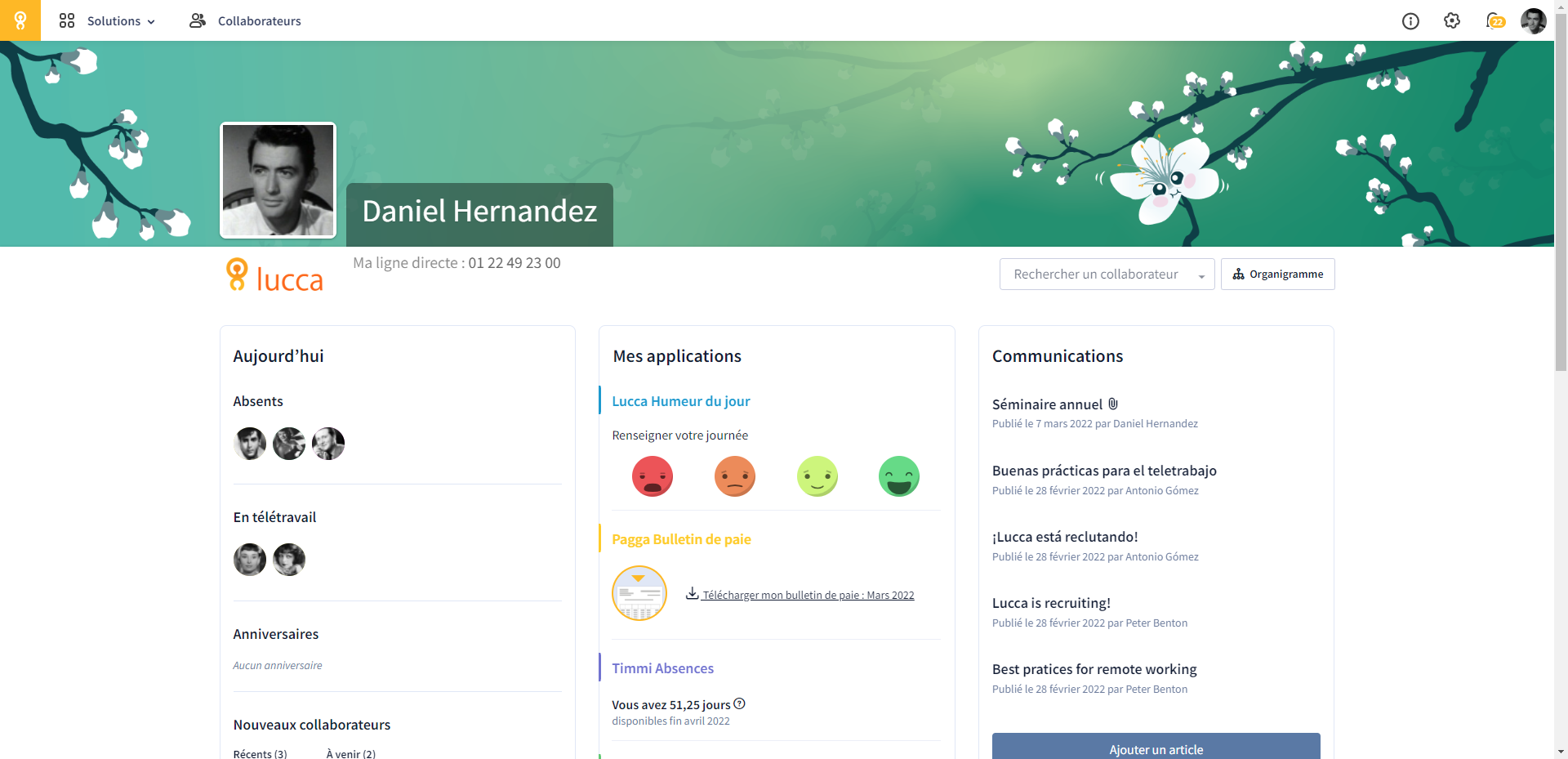Click the Lucca company logo below banner
1568x759 pixels.
pyautogui.click(x=274, y=275)
